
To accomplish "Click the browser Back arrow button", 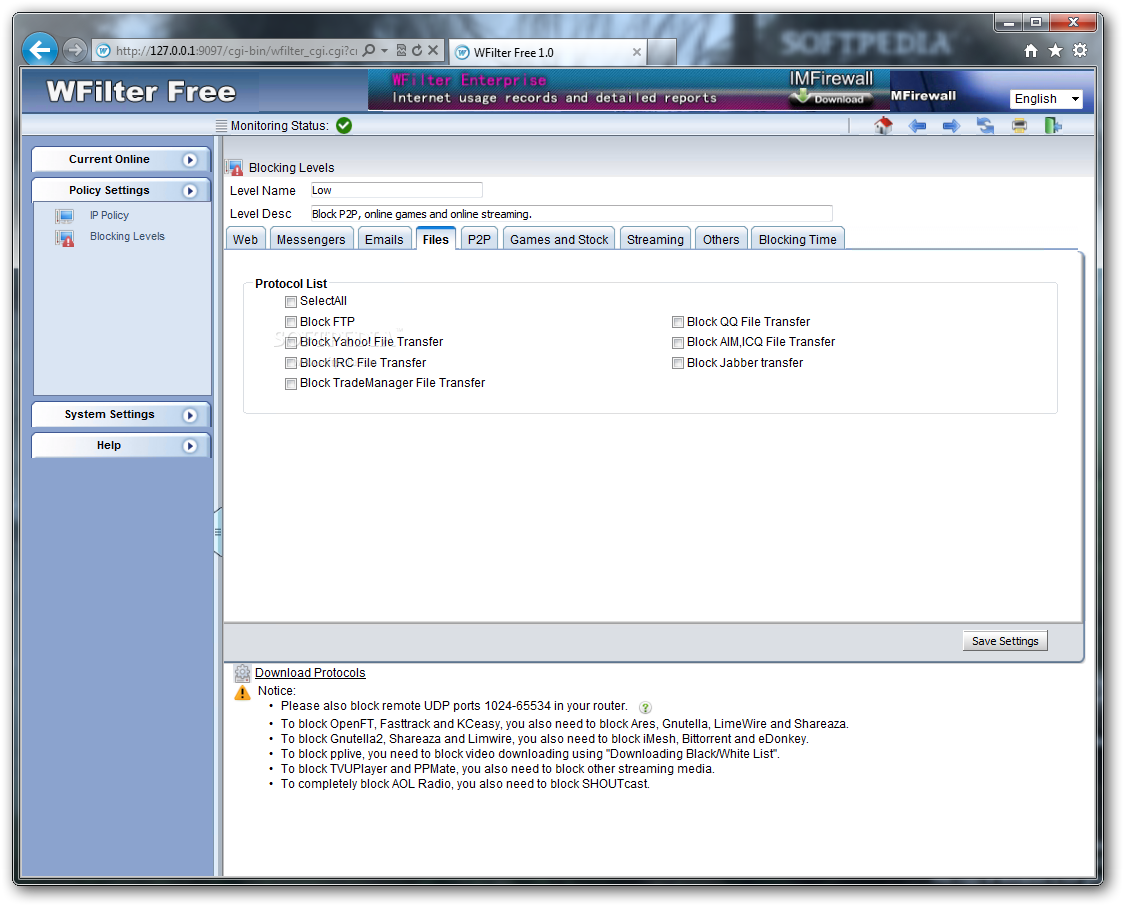I will (39, 50).
